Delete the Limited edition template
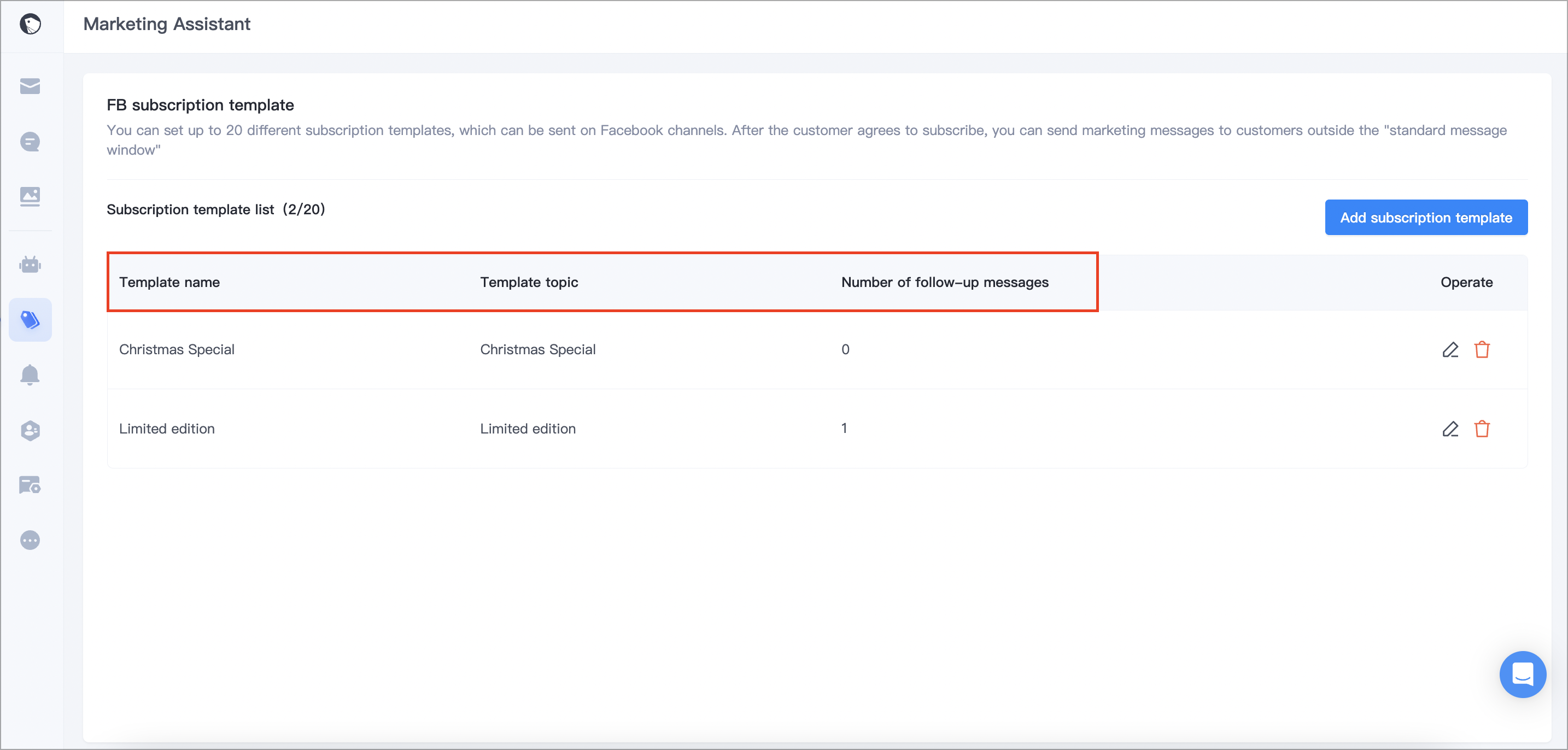The width and height of the screenshot is (1568, 750). tap(1482, 429)
